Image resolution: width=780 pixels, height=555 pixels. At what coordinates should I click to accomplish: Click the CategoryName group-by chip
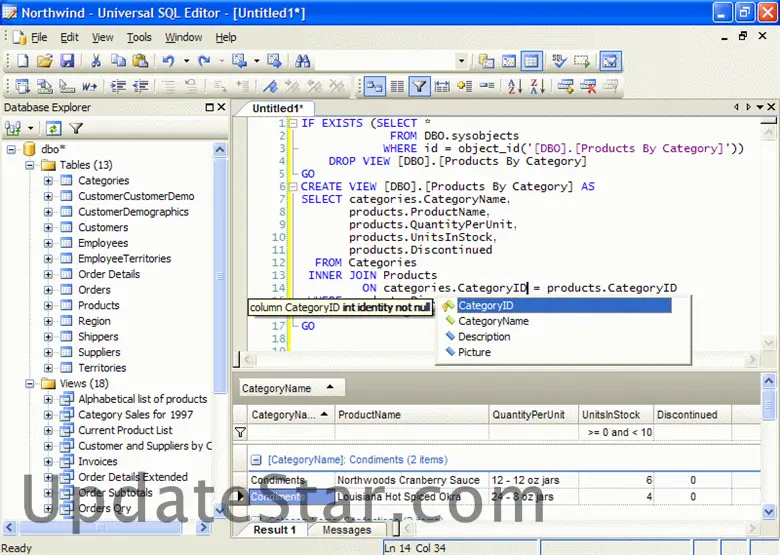(290, 388)
